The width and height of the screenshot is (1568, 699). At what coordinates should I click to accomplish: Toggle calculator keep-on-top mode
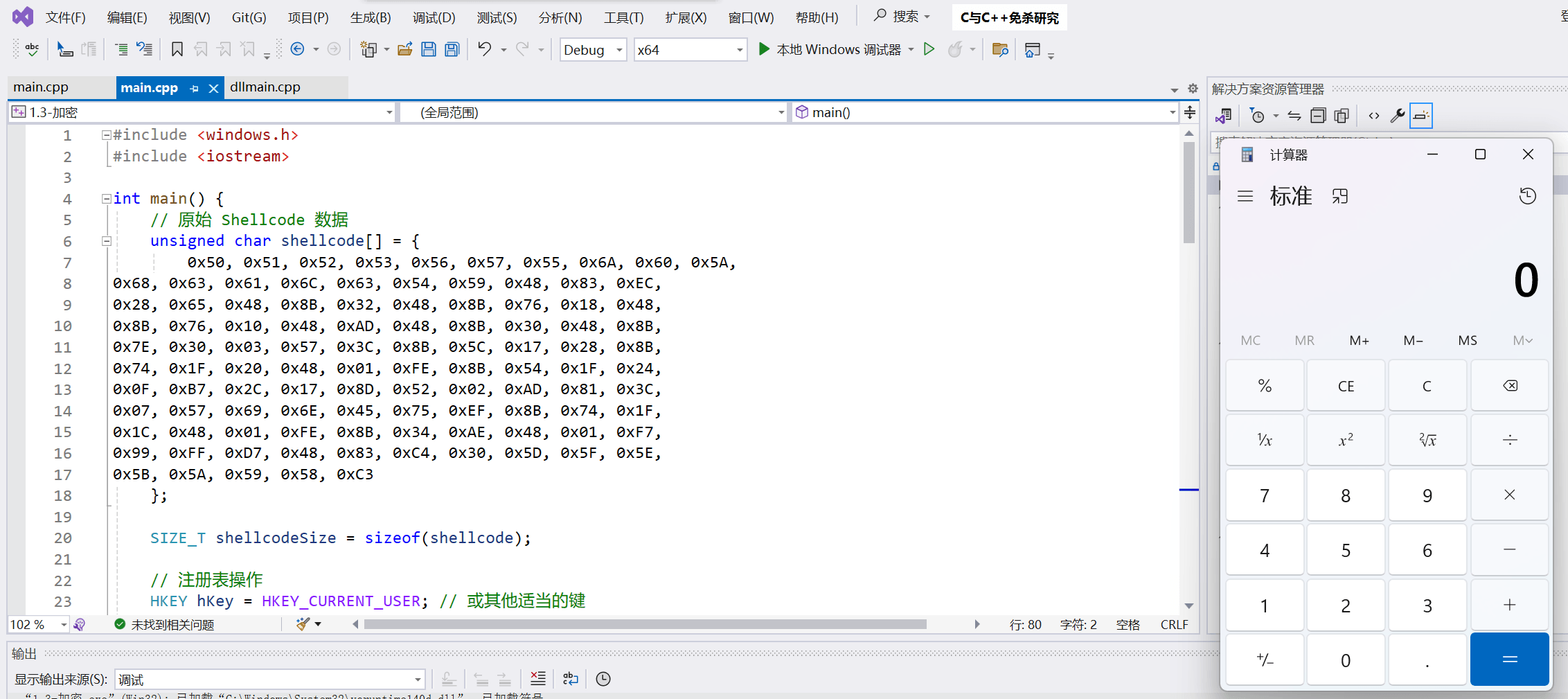(1340, 196)
